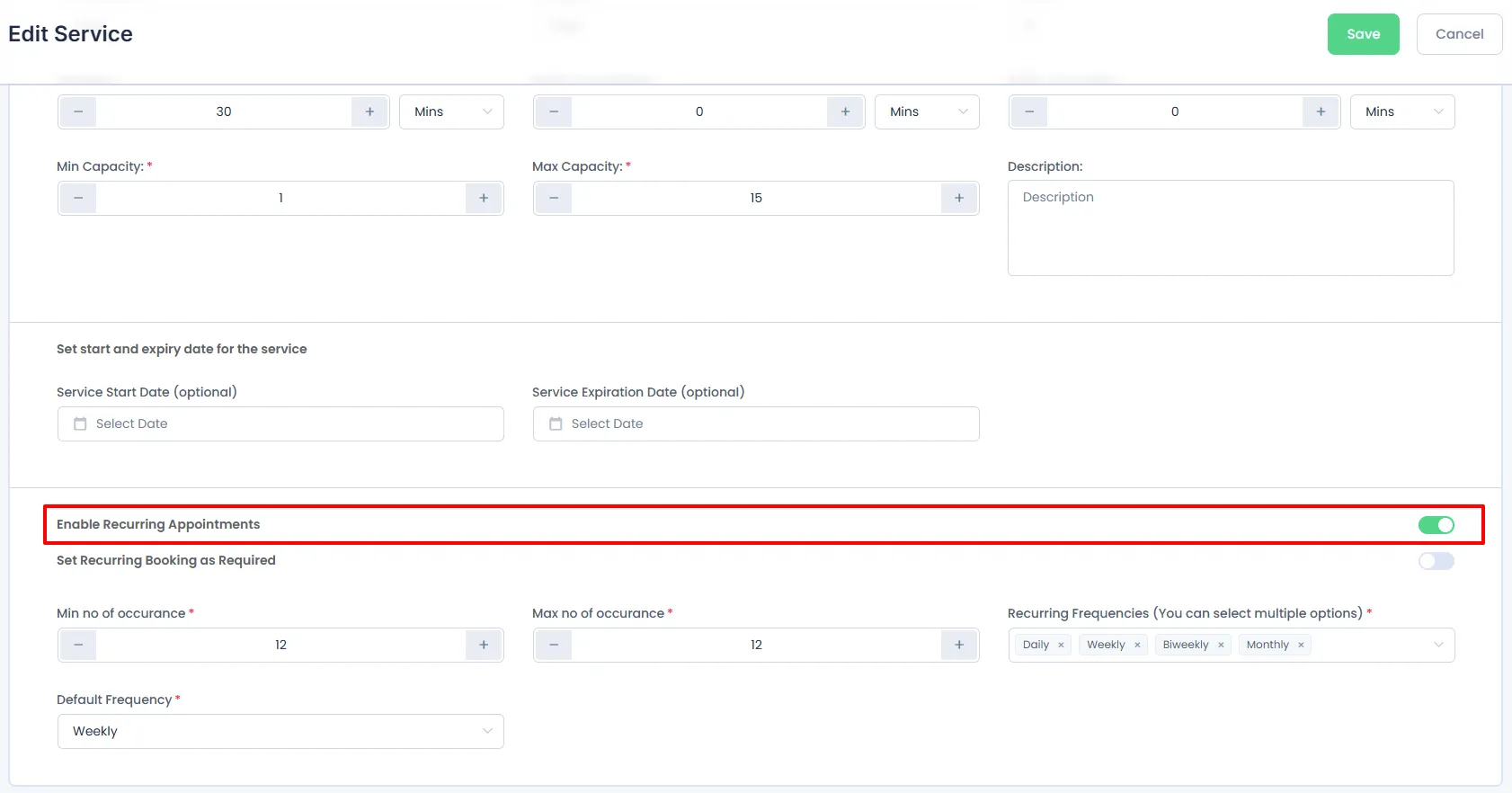The height and width of the screenshot is (793, 1512).
Task: Focus the Max no of occurance field
Action: (x=756, y=645)
